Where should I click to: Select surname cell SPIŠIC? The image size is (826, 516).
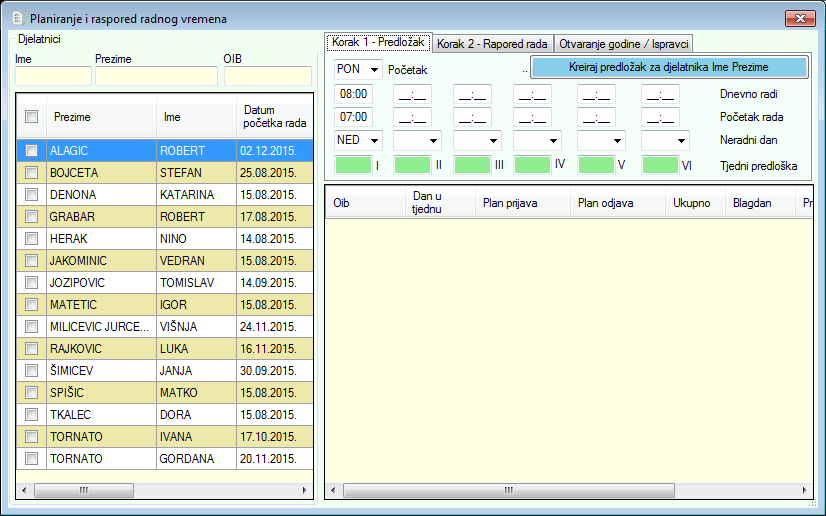[x=101, y=393]
